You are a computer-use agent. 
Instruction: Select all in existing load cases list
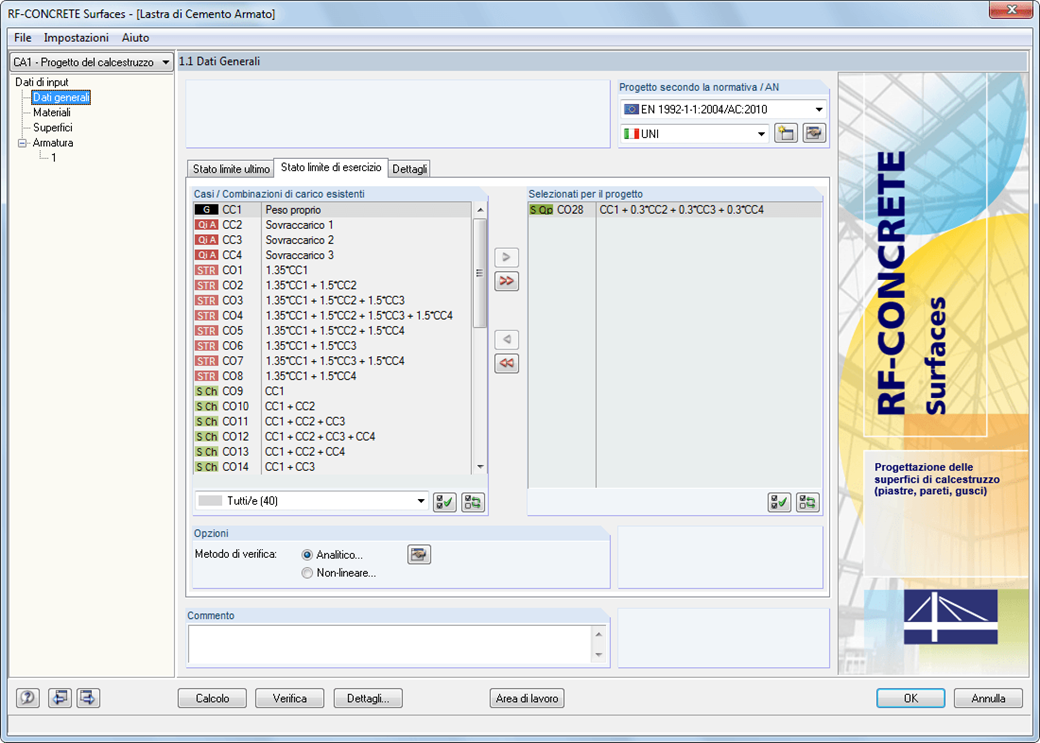(444, 502)
